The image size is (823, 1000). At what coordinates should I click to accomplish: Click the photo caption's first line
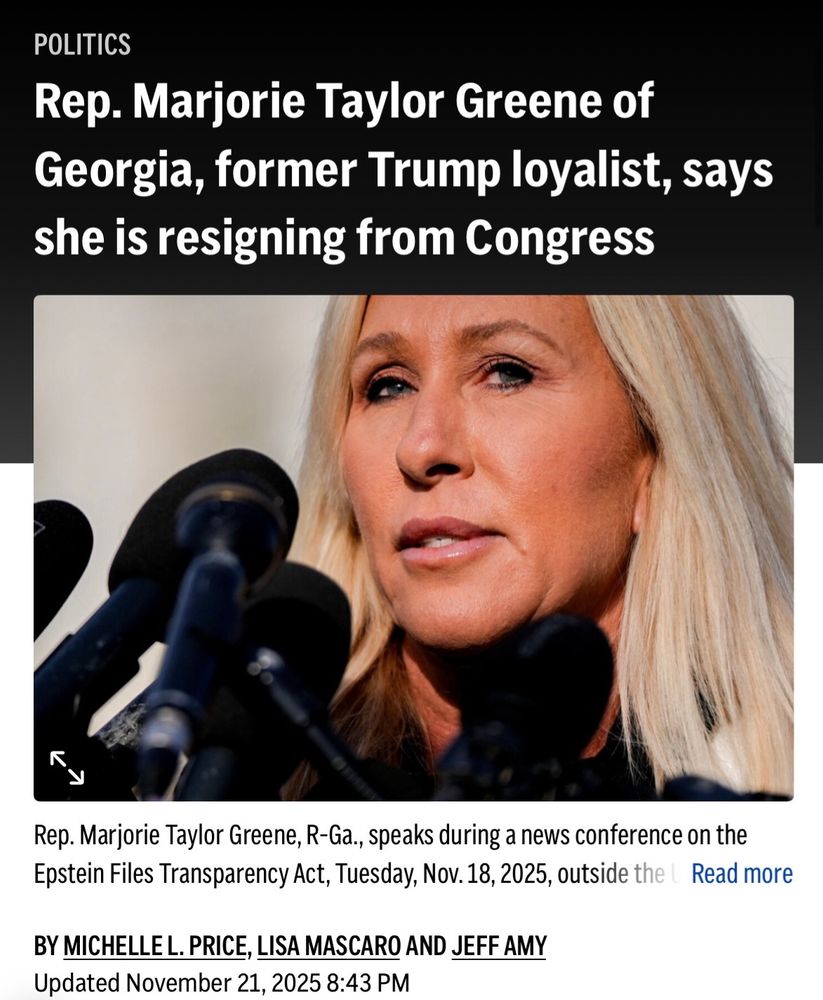pyautogui.click(x=390, y=835)
